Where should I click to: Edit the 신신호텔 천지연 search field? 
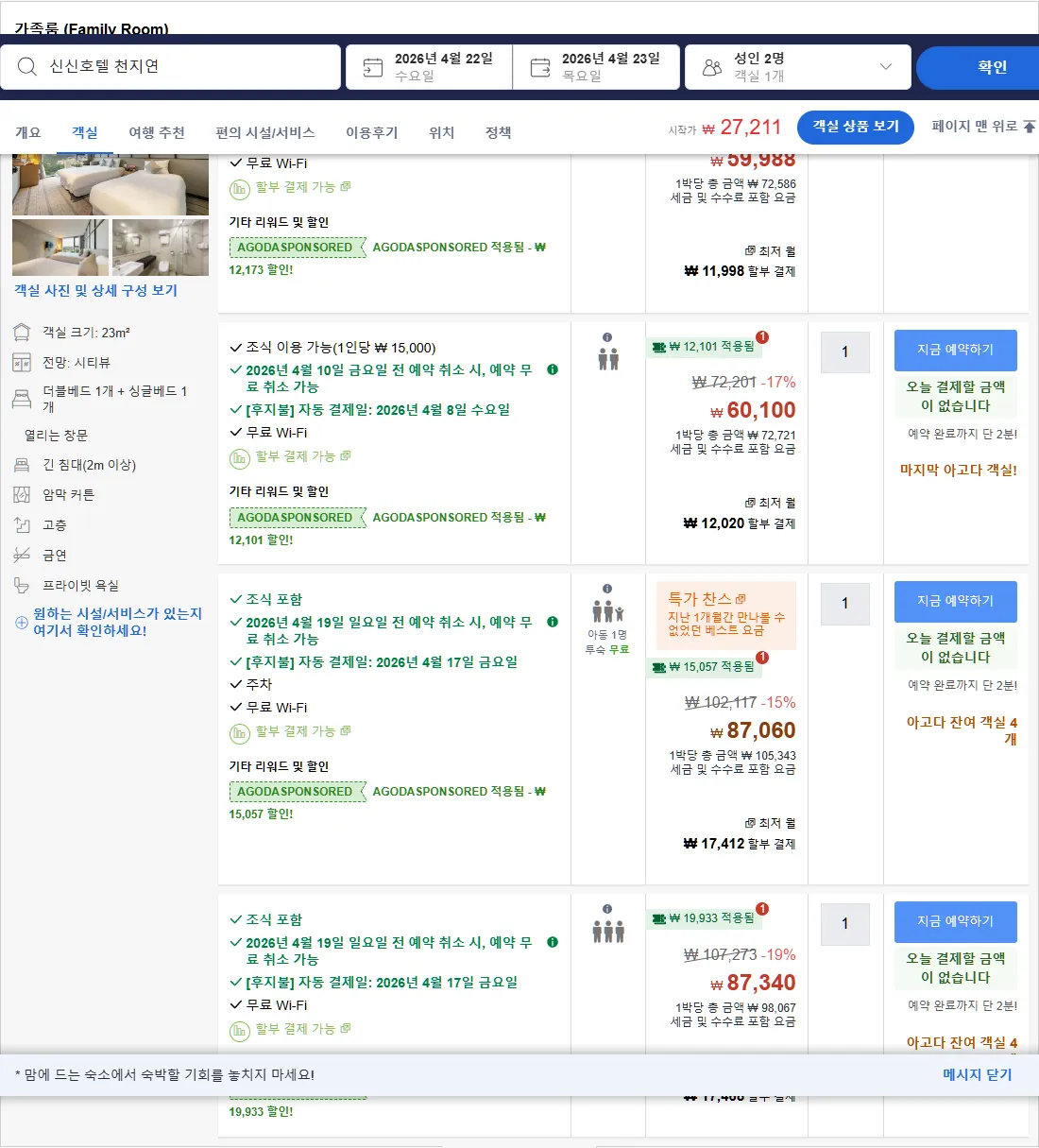point(170,67)
